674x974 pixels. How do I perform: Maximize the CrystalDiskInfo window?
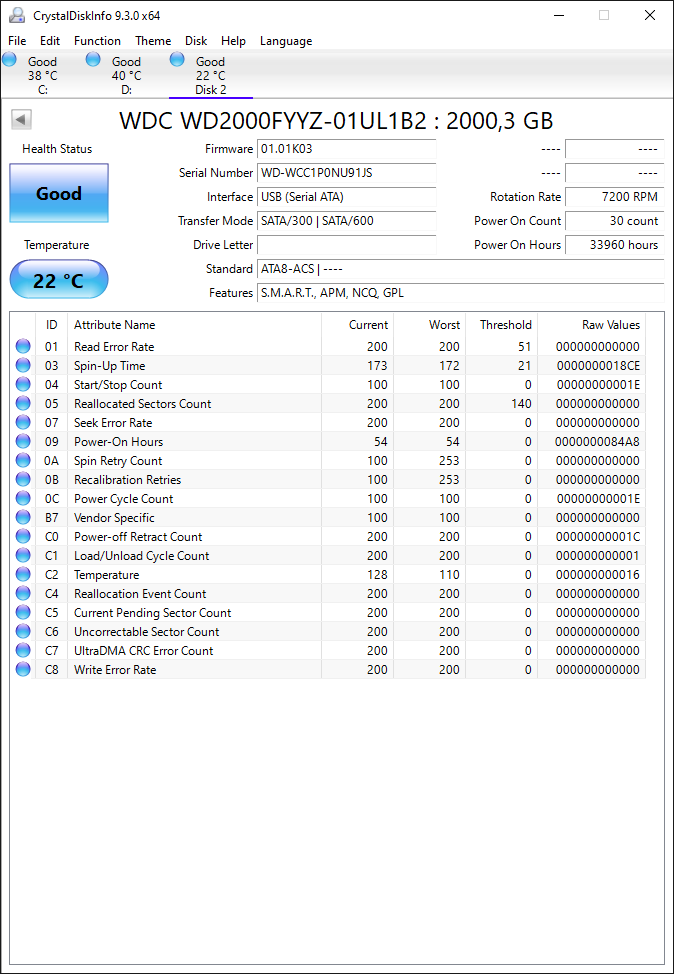tap(604, 16)
